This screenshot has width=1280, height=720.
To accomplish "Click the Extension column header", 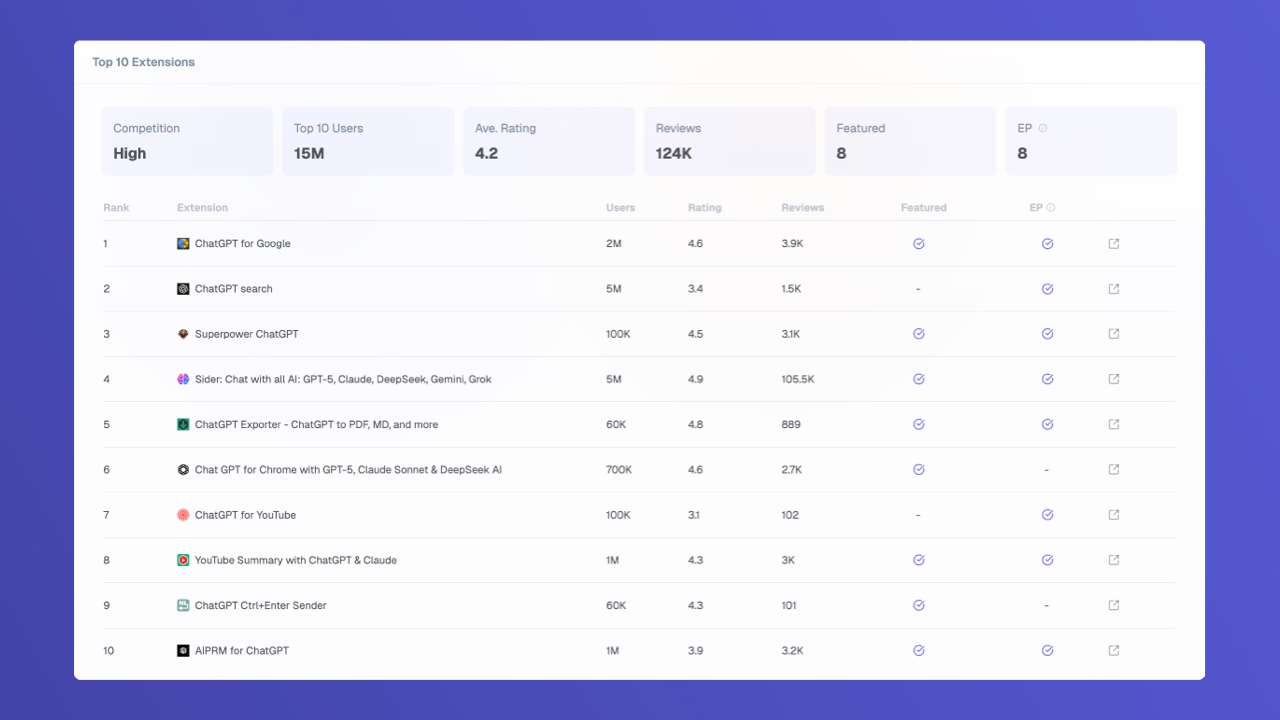I will 203,208.
